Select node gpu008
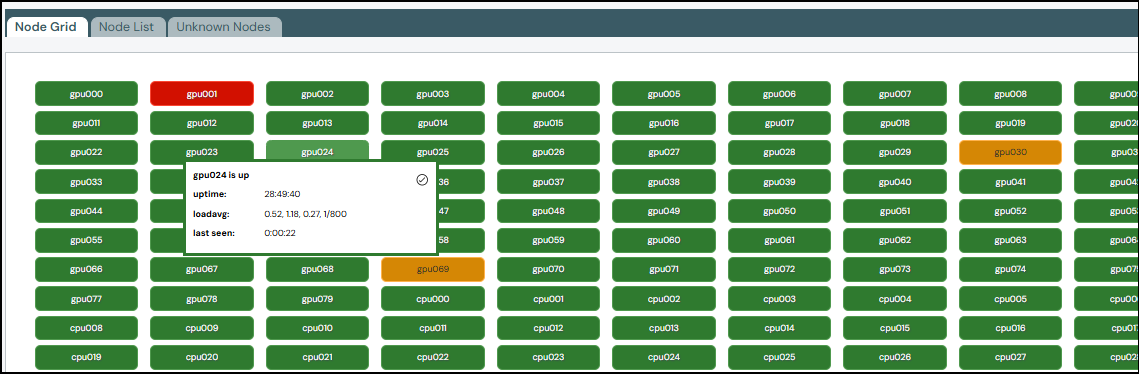The width and height of the screenshot is (1139, 374). (x=1010, y=94)
